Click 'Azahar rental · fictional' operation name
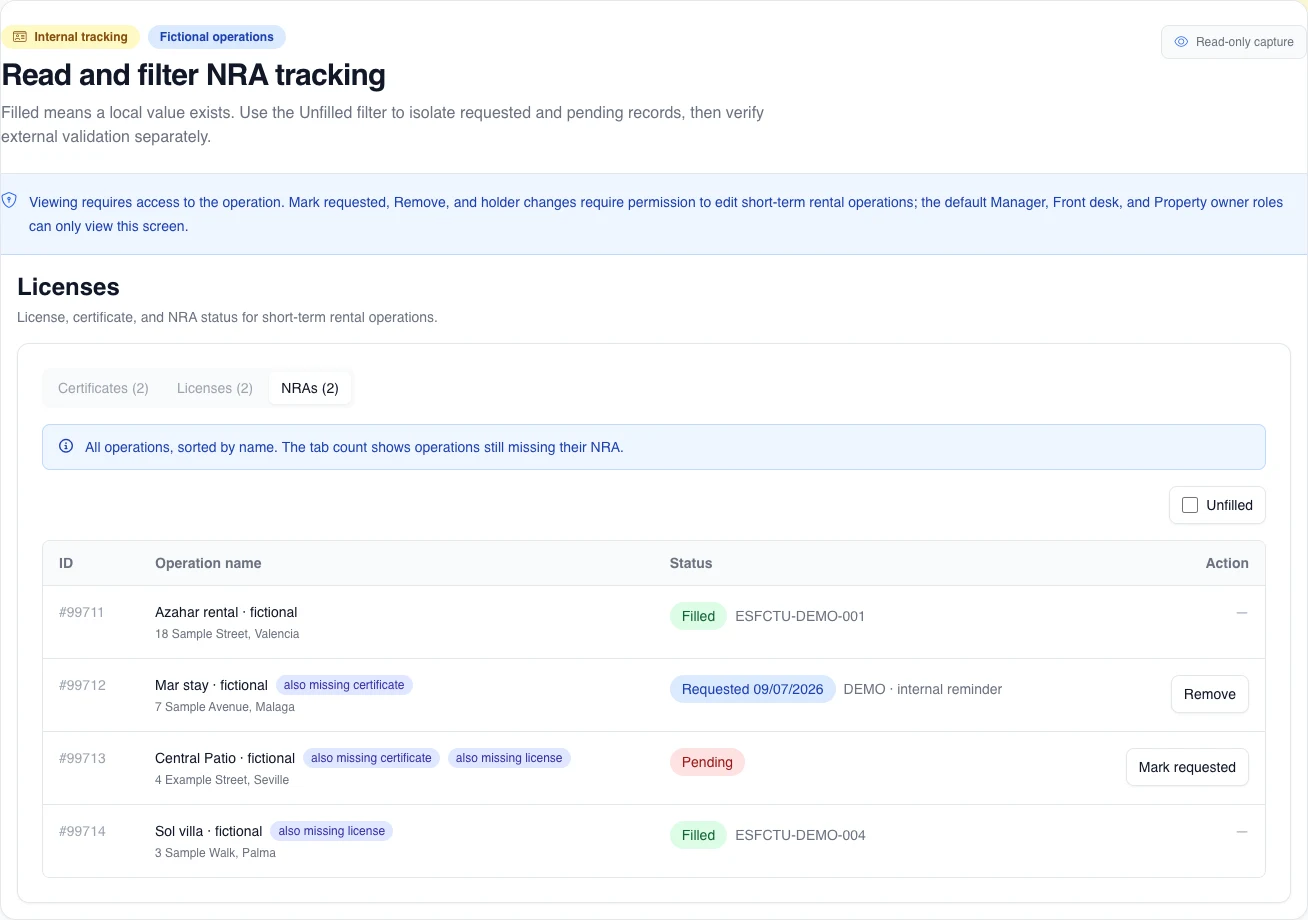This screenshot has height=920, width=1308. click(x=226, y=612)
